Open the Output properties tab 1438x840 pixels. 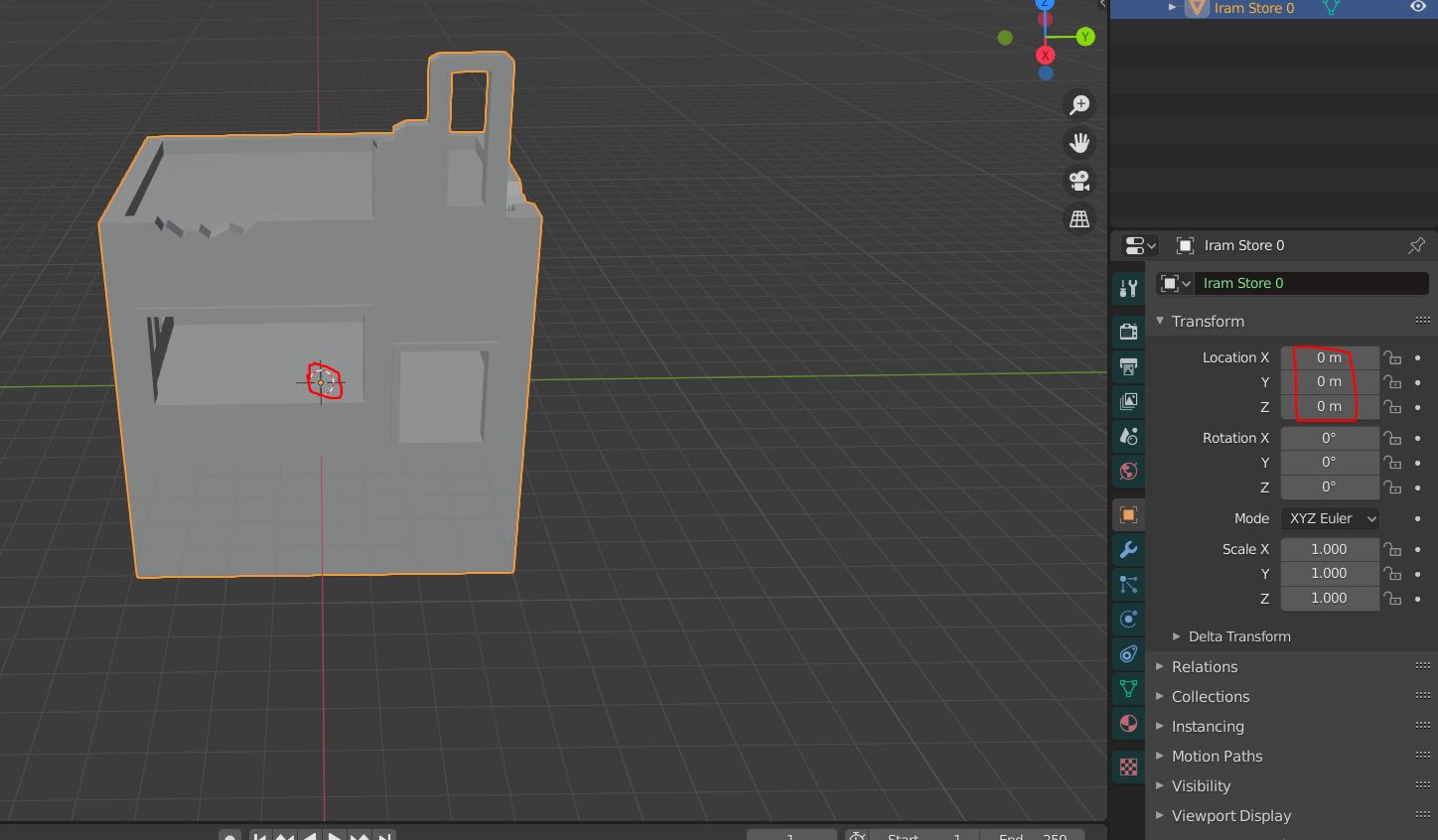click(x=1128, y=366)
